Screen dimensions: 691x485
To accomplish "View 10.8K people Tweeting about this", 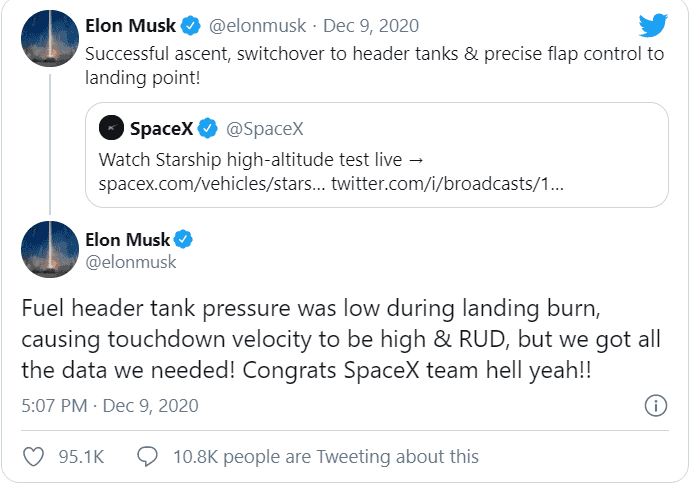I will tap(325, 456).
